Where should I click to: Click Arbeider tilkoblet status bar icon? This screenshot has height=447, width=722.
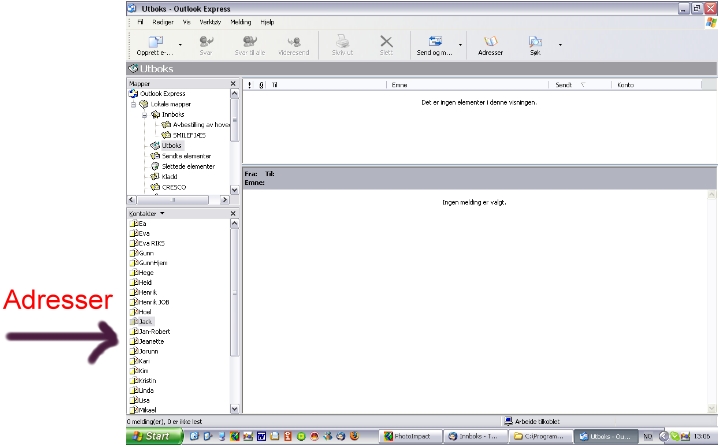(508, 421)
